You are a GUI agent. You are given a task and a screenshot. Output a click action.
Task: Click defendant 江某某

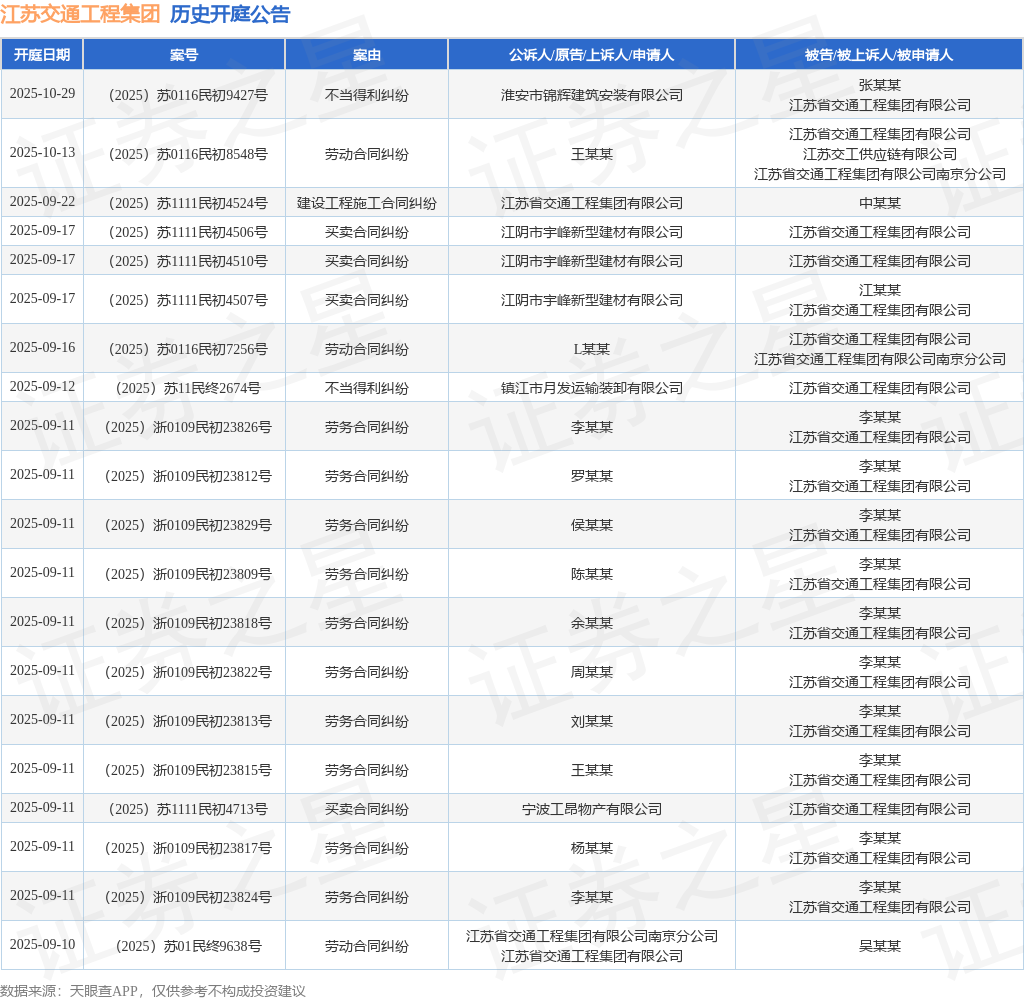[880, 290]
